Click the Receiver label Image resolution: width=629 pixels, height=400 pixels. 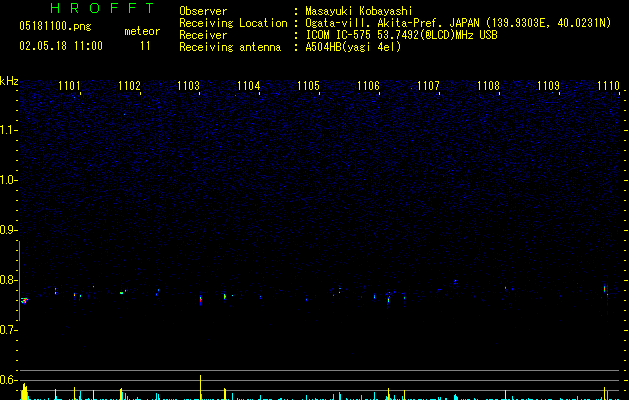(x=203, y=35)
